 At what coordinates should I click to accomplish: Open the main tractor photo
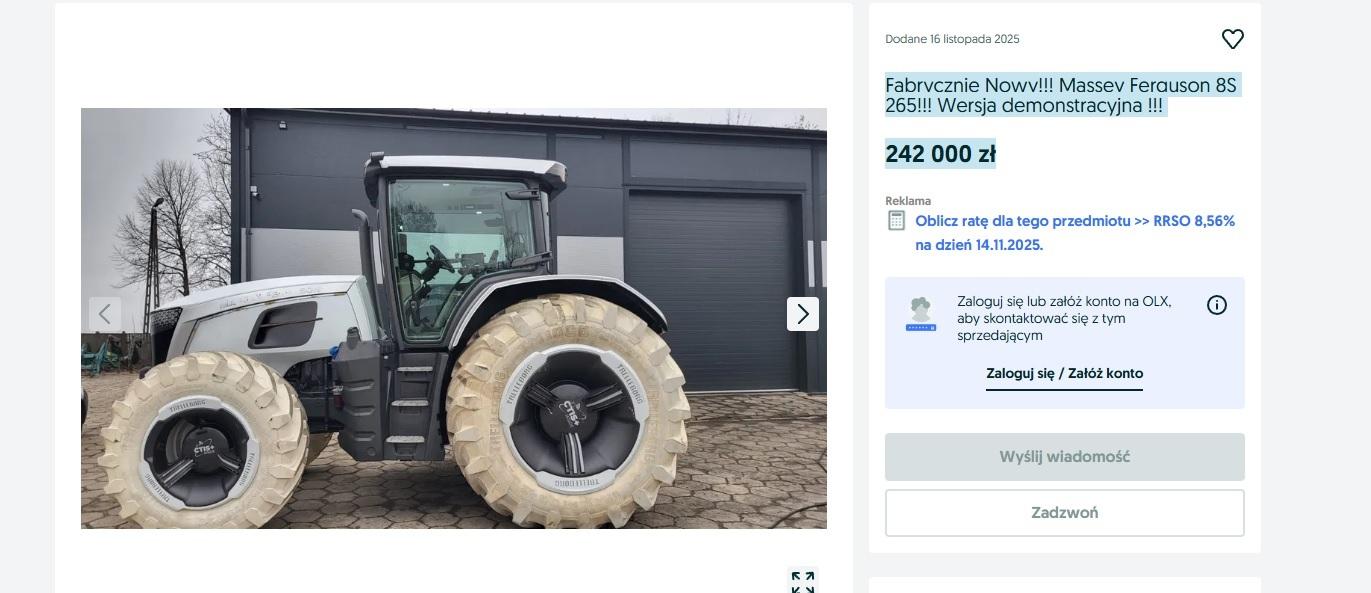click(454, 318)
